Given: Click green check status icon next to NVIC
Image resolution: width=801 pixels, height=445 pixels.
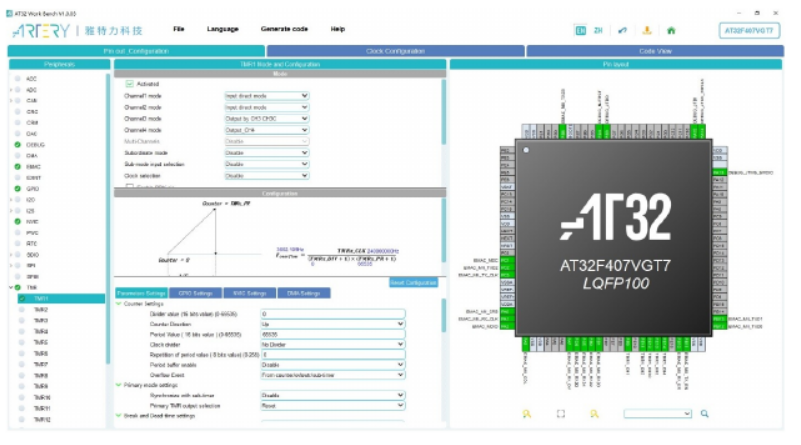Looking at the screenshot, I should point(18,222).
